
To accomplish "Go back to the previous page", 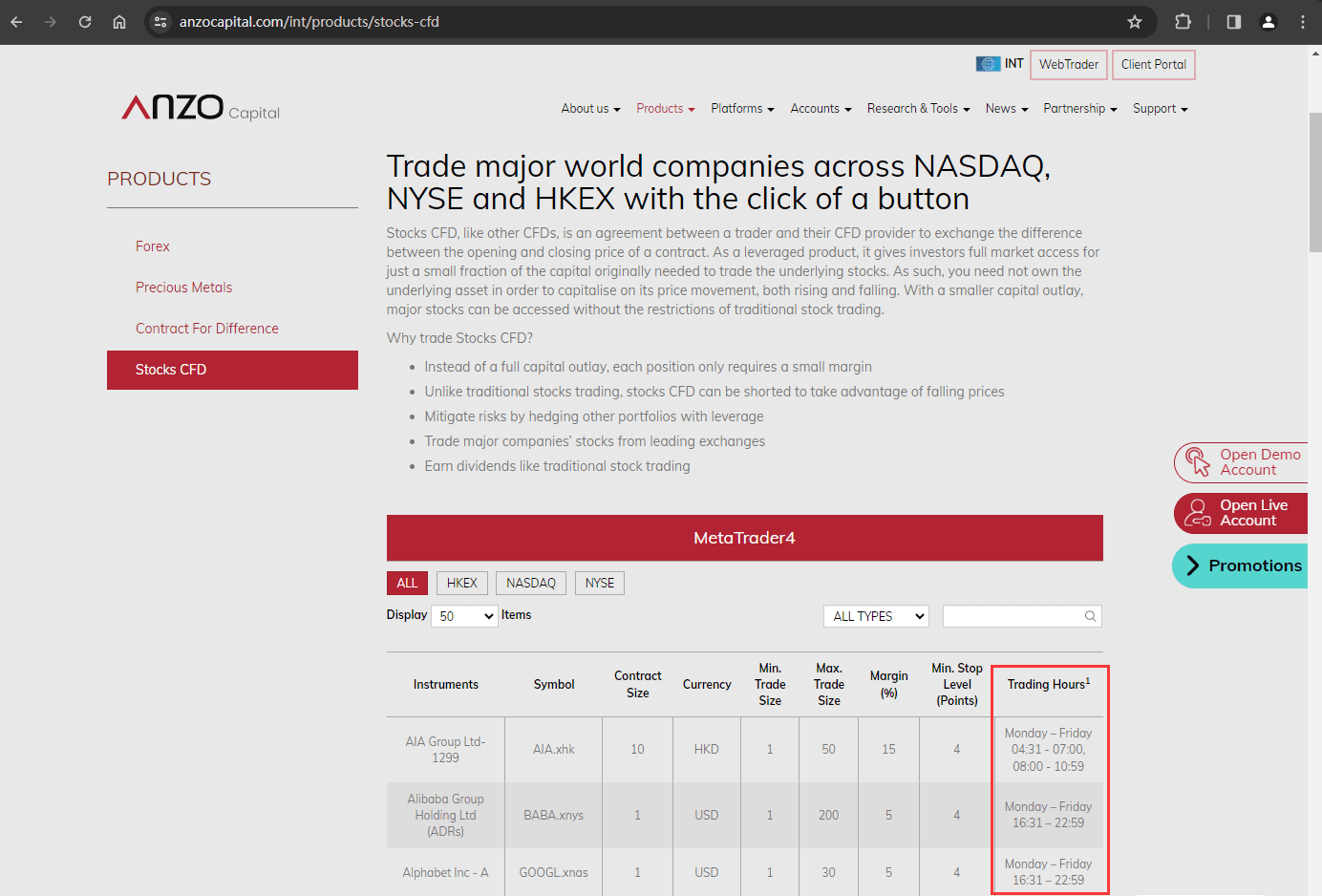I will (x=16, y=21).
